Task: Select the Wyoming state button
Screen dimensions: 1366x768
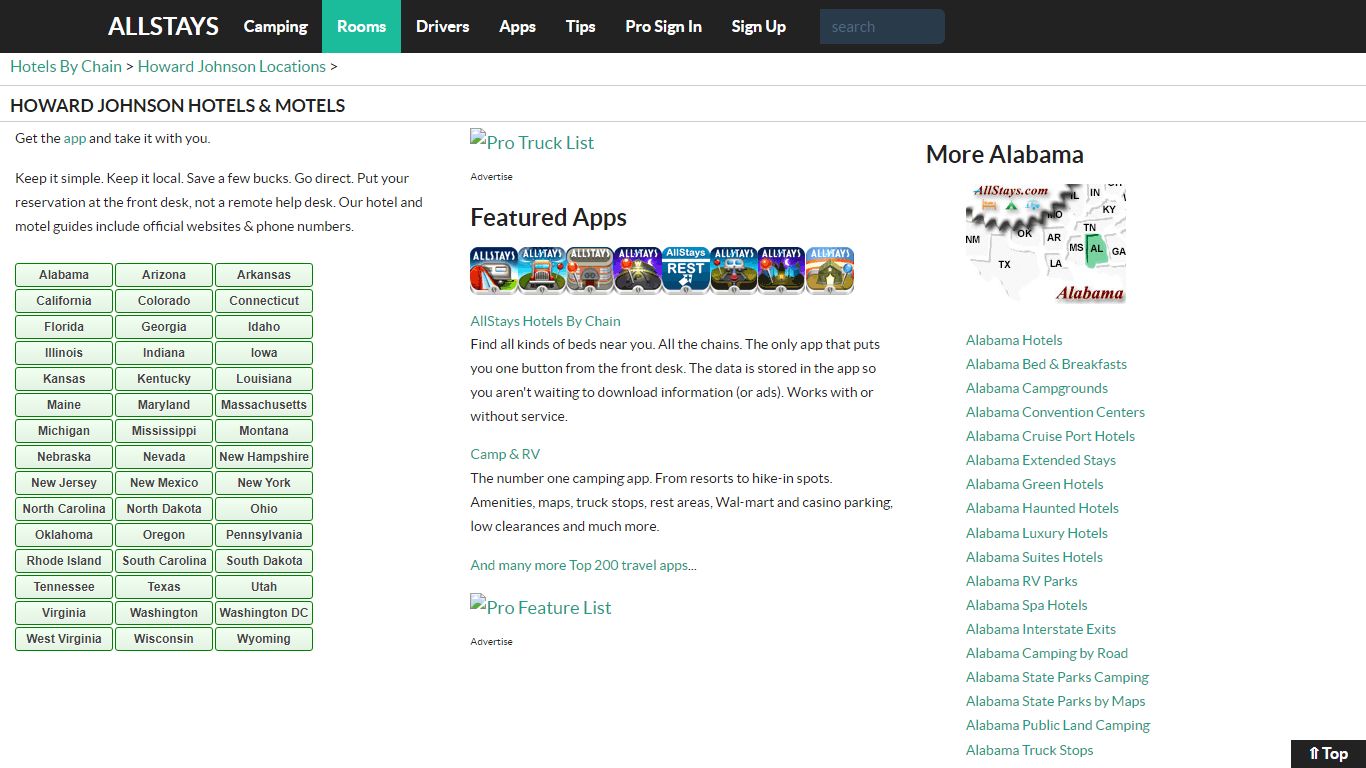Action: [x=264, y=639]
